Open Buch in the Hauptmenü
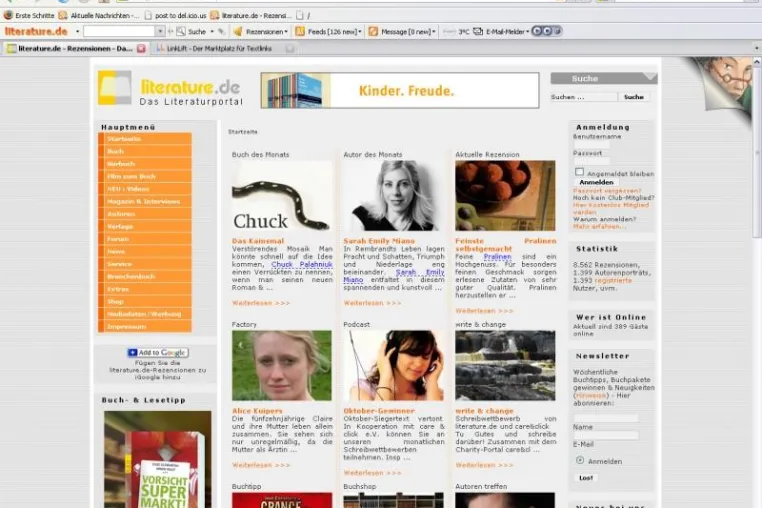The height and width of the screenshot is (508, 762). point(145,152)
